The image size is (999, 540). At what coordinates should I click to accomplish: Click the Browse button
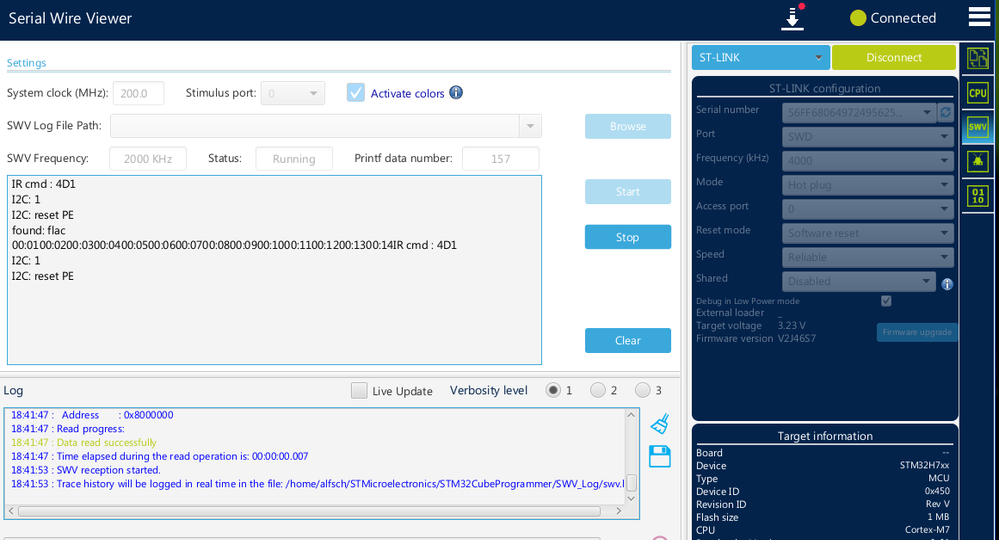(x=628, y=126)
